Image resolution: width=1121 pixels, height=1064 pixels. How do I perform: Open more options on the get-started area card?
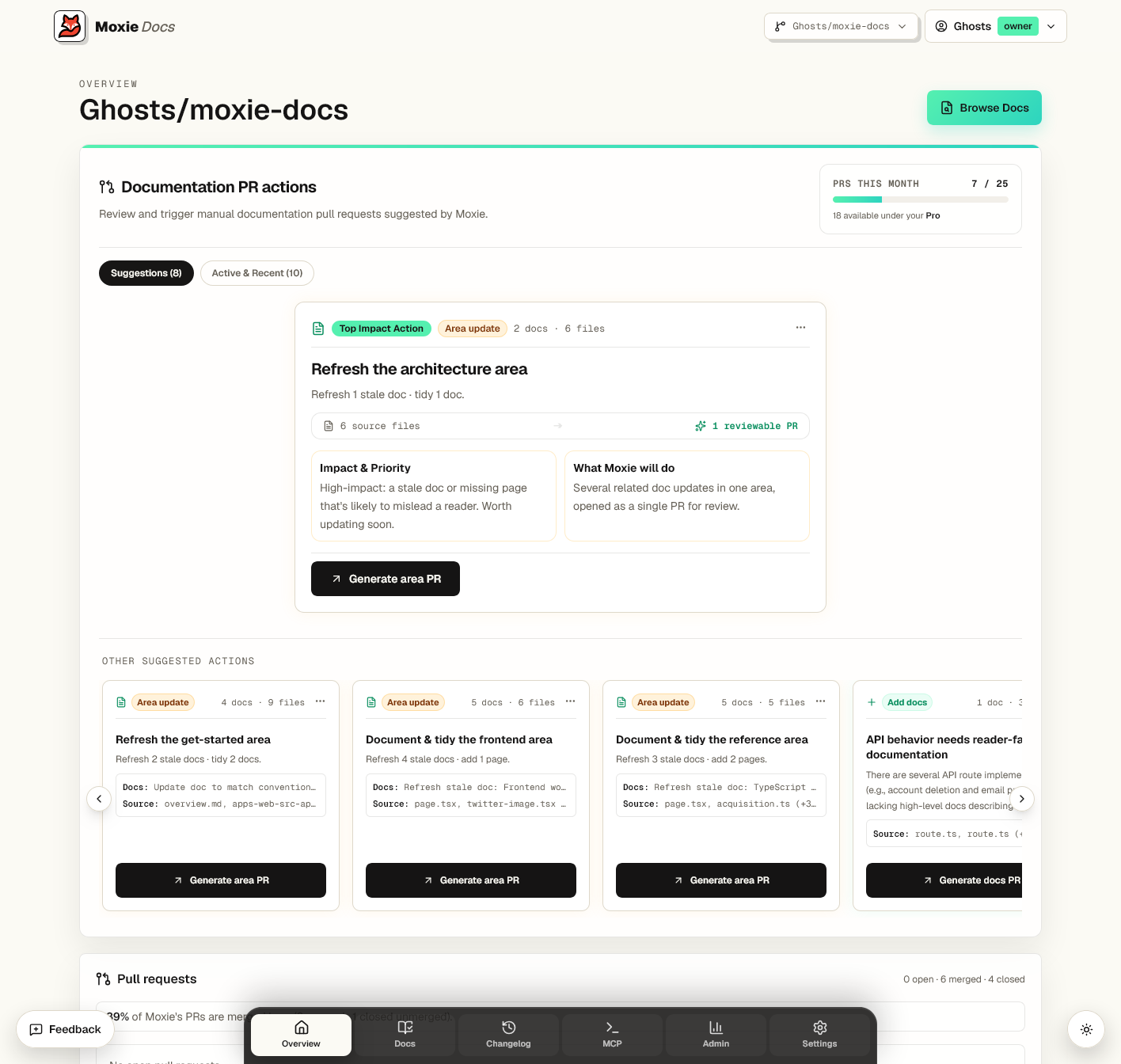tap(320, 701)
